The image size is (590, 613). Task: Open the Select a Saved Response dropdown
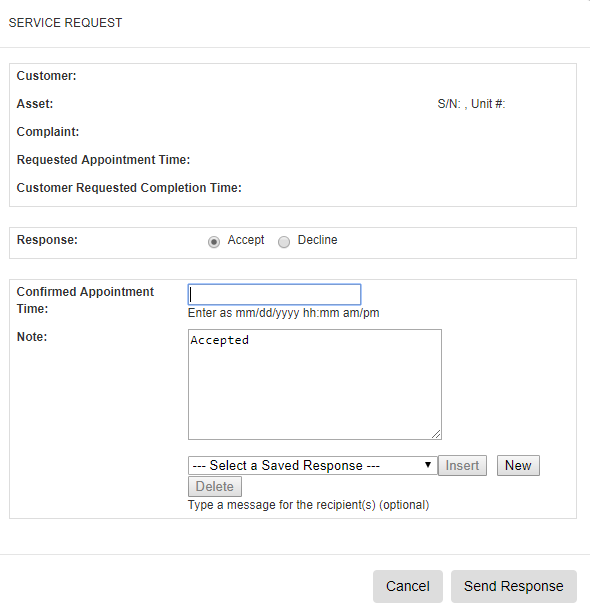(312, 466)
